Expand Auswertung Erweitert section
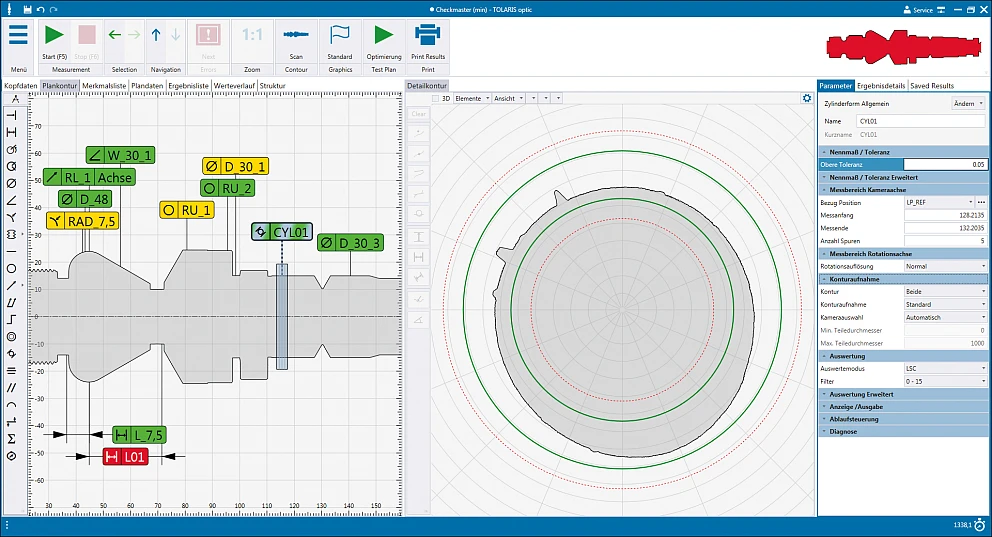 [x=903, y=394]
